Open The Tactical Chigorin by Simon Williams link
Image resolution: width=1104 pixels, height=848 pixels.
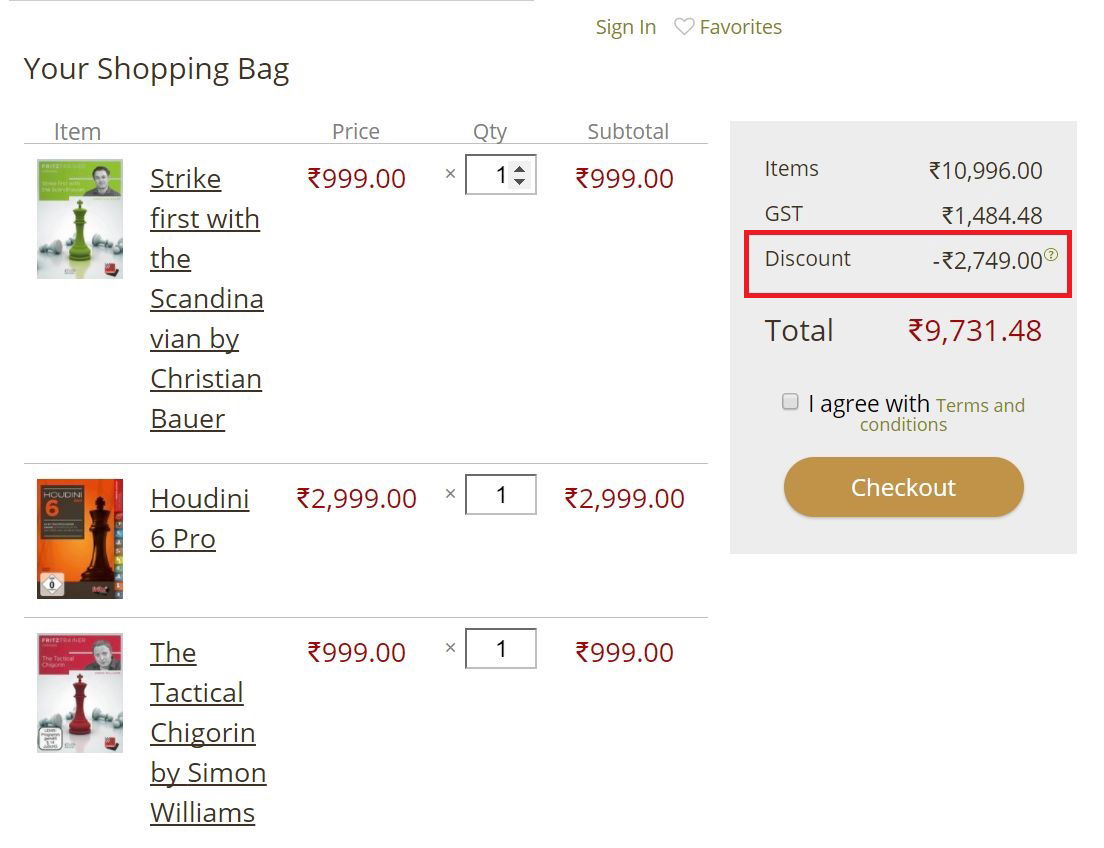click(x=207, y=732)
